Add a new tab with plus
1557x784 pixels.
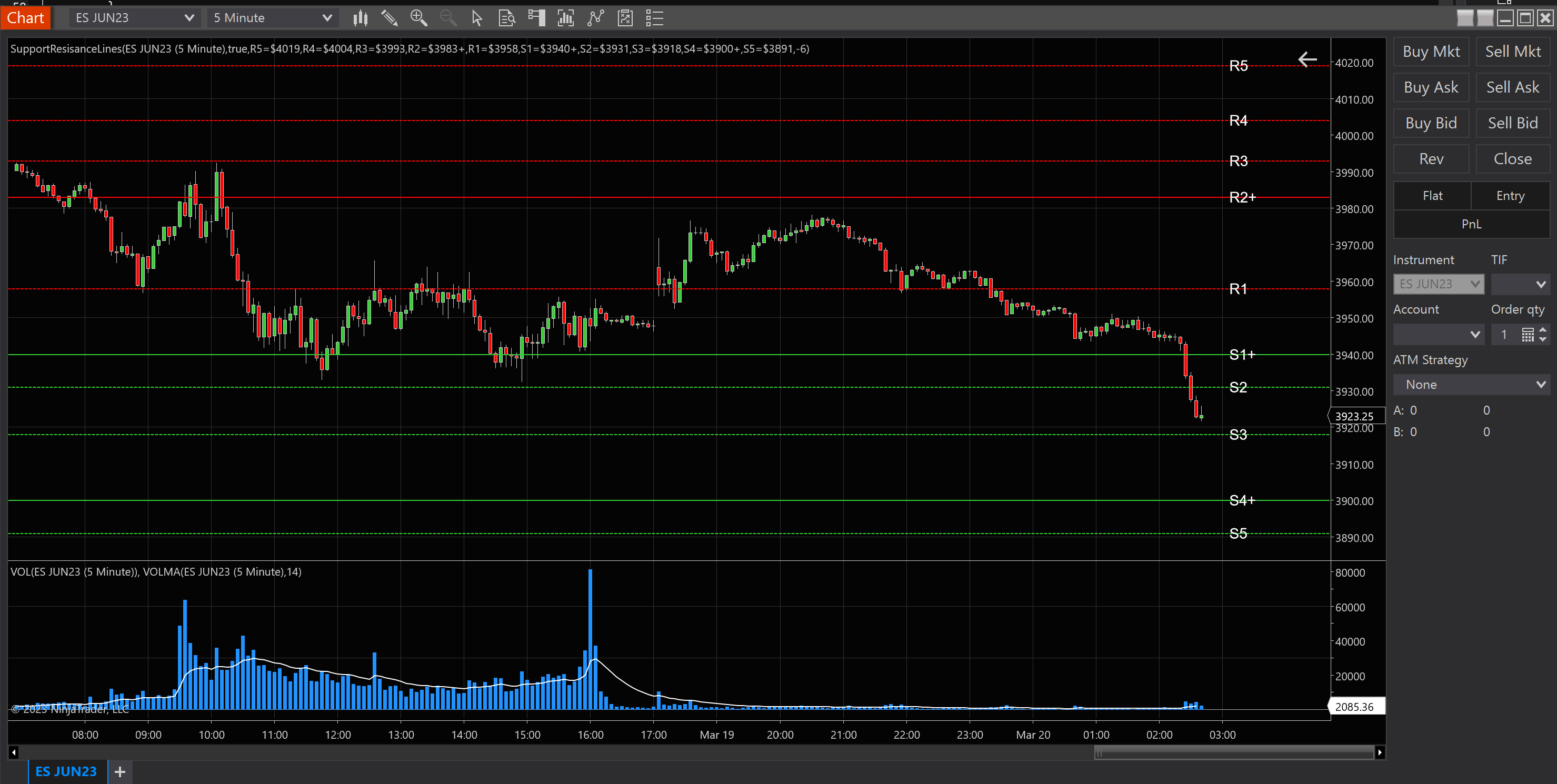tap(119, 771)
